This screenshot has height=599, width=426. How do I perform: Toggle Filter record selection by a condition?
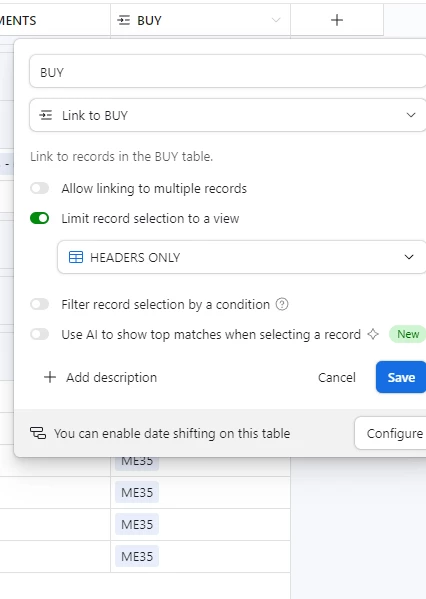click(x=40, y=304)
